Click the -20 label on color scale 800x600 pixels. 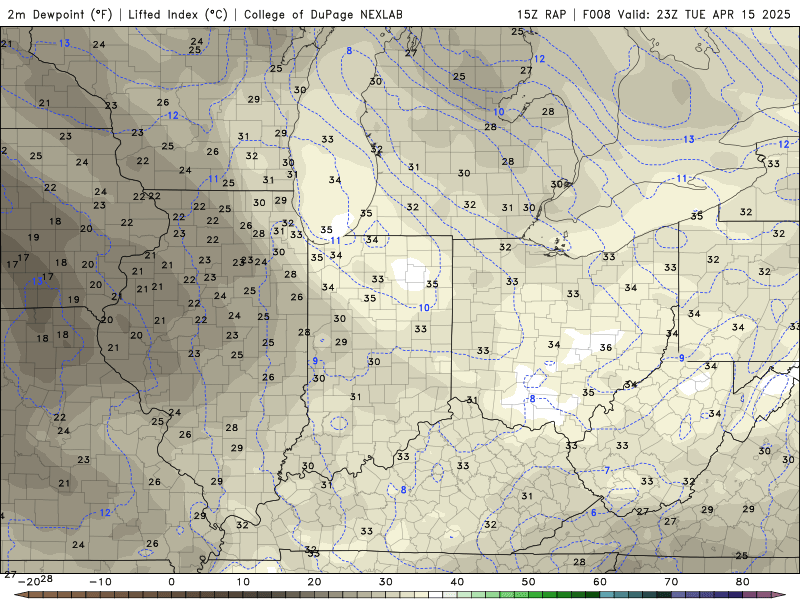29,582
